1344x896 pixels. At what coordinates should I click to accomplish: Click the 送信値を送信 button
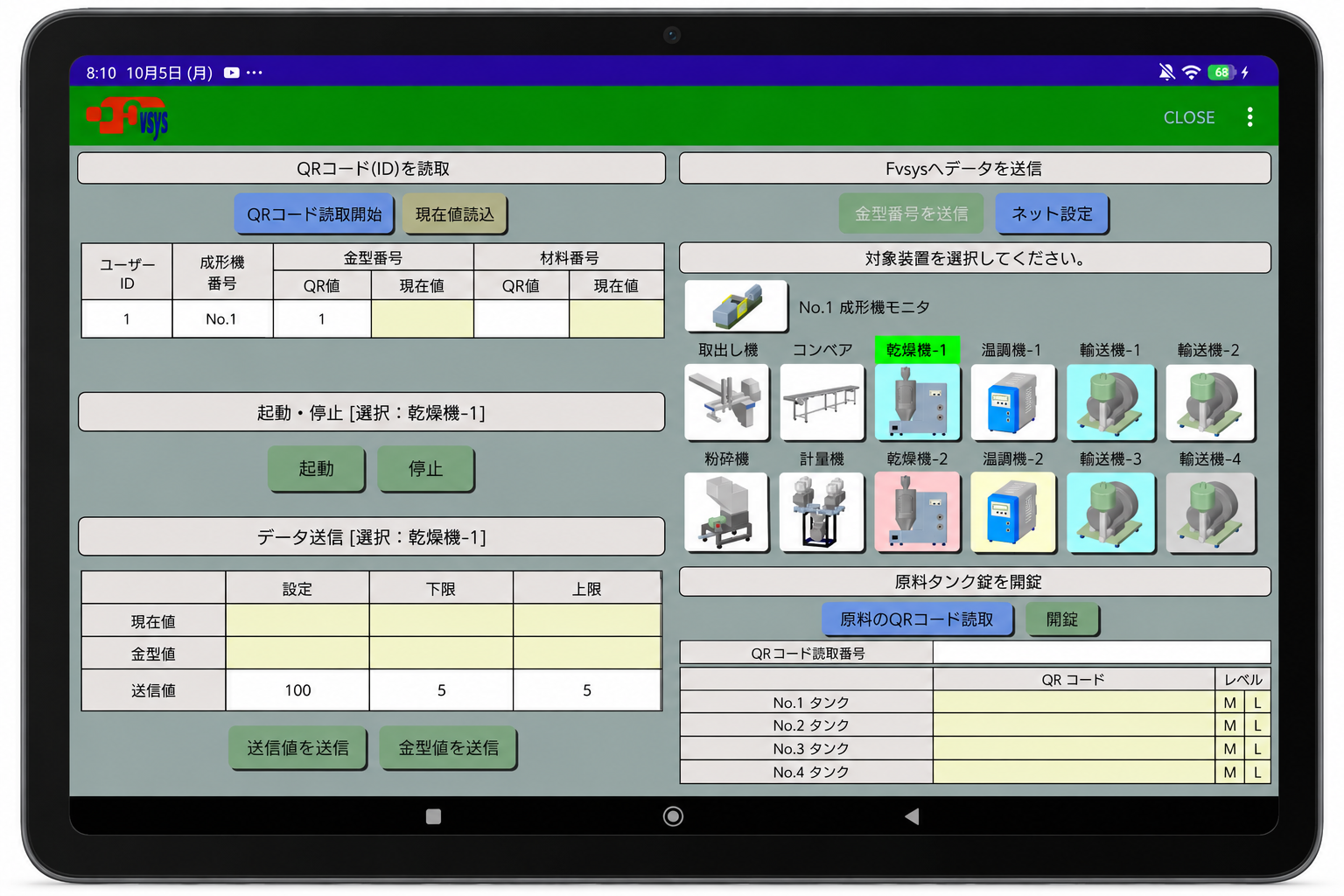click(x=297, y=748)
